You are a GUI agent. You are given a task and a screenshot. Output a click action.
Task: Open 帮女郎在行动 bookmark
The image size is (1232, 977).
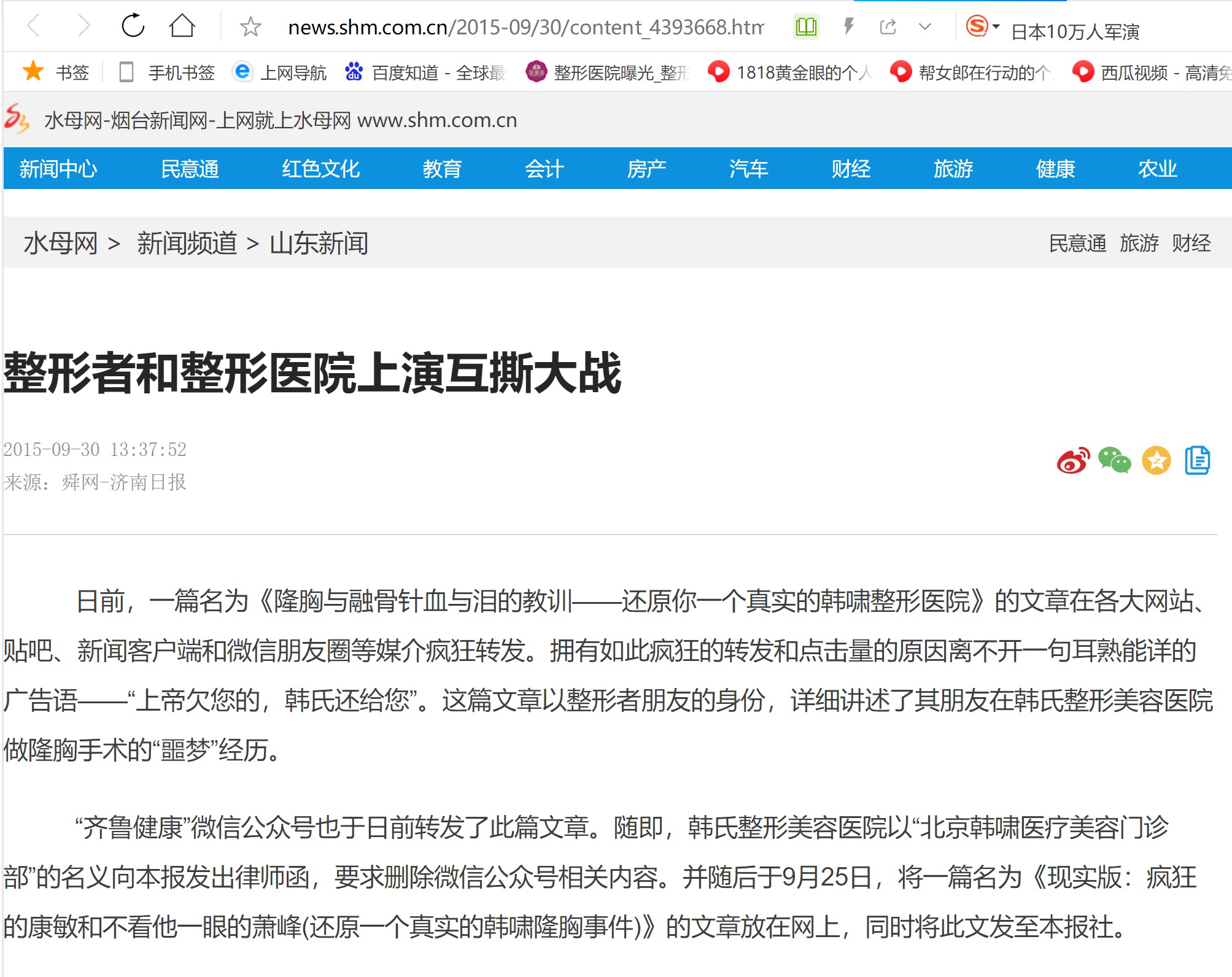pos(971,72)
